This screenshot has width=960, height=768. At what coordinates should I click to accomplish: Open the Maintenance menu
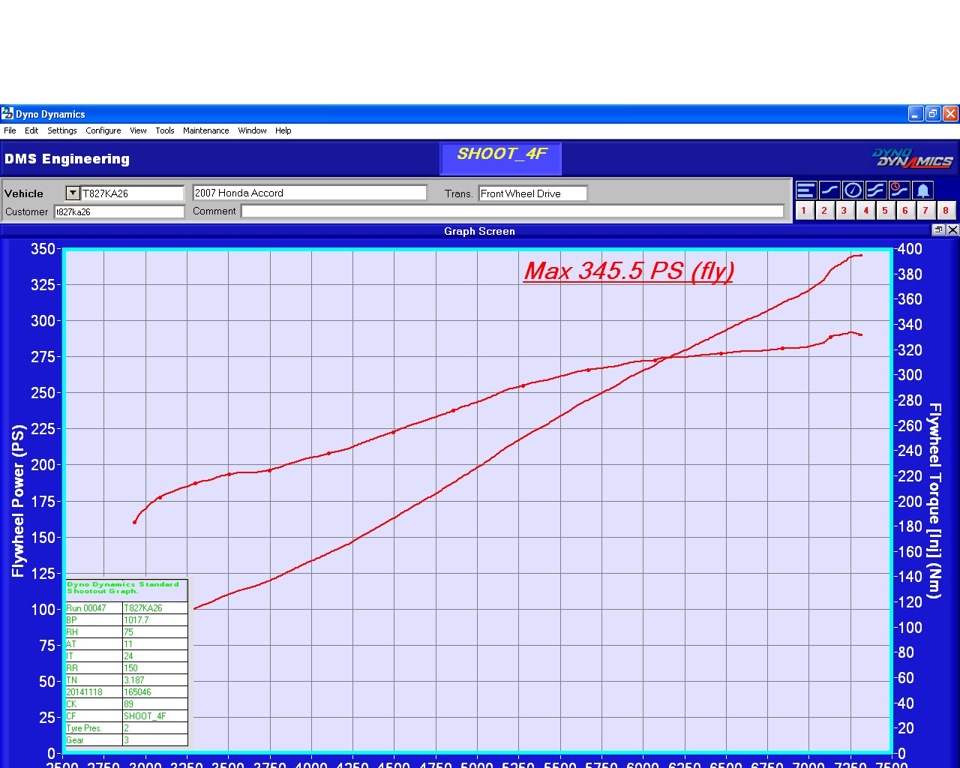pyautogui.click(x=206, y=130)
